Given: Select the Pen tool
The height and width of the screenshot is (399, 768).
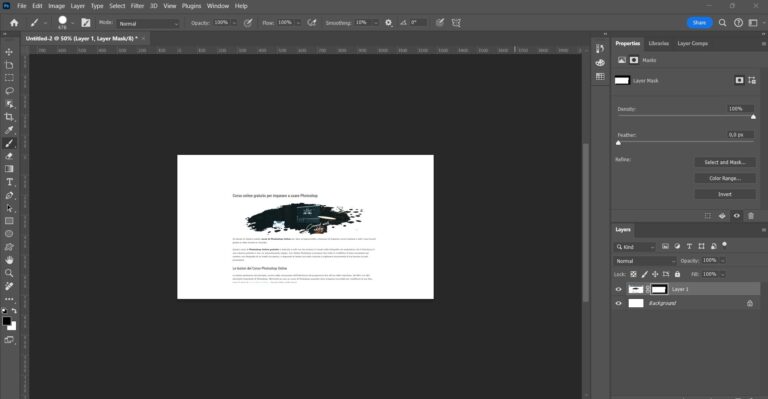Looking at the screenshot, I should tap(9, 195).
